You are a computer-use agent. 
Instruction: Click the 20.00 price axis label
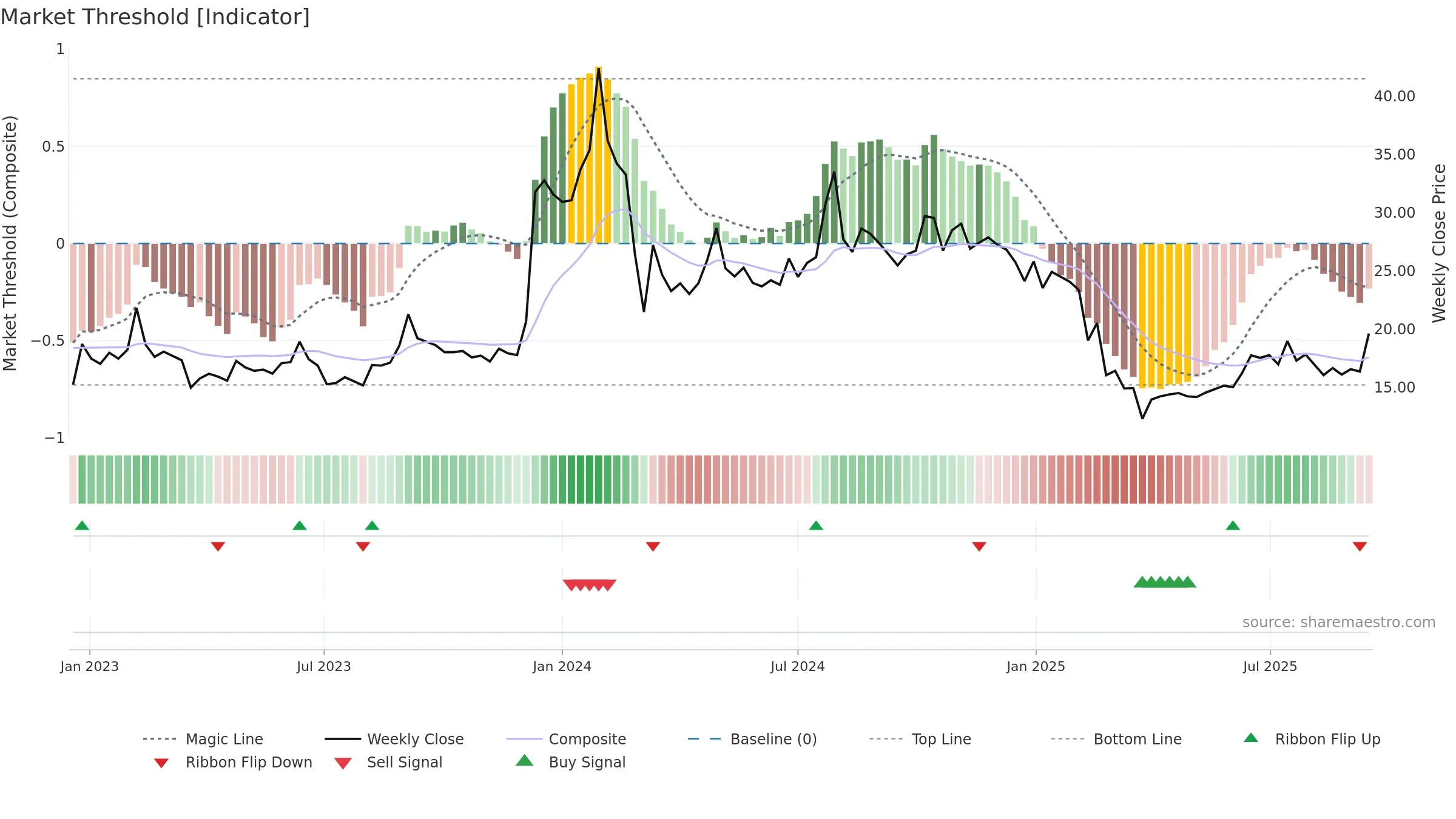point(1395,329)
